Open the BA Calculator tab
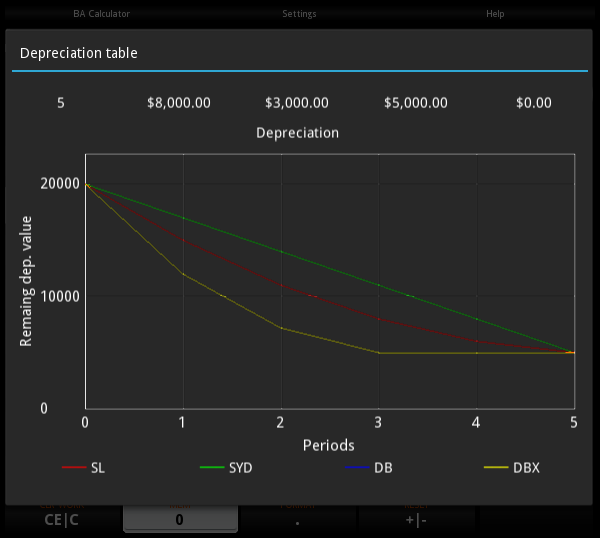The width and height of the screenshot is (600, 538). click(x=101, y=14)
